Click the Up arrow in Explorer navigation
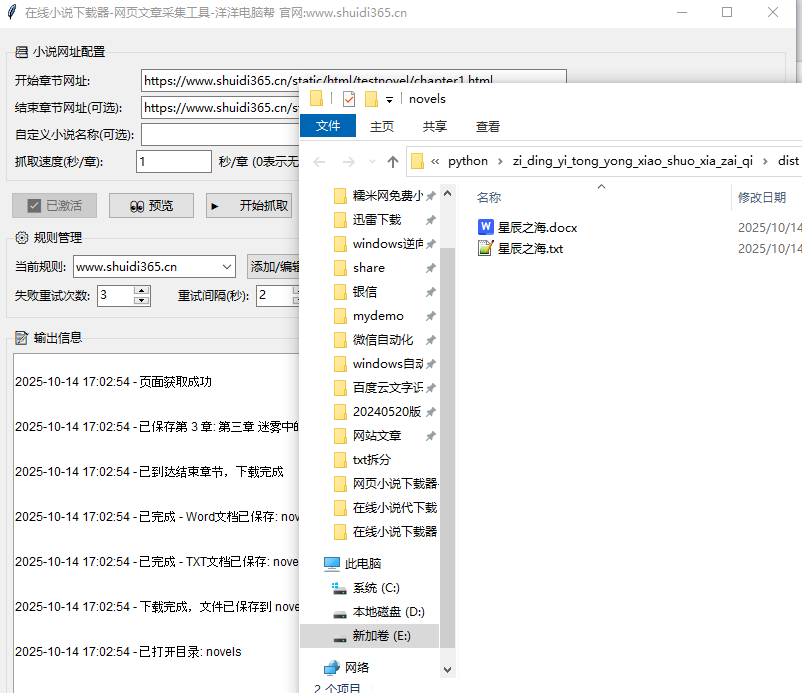Screen dimensions: 802x693 coord(393,161)
